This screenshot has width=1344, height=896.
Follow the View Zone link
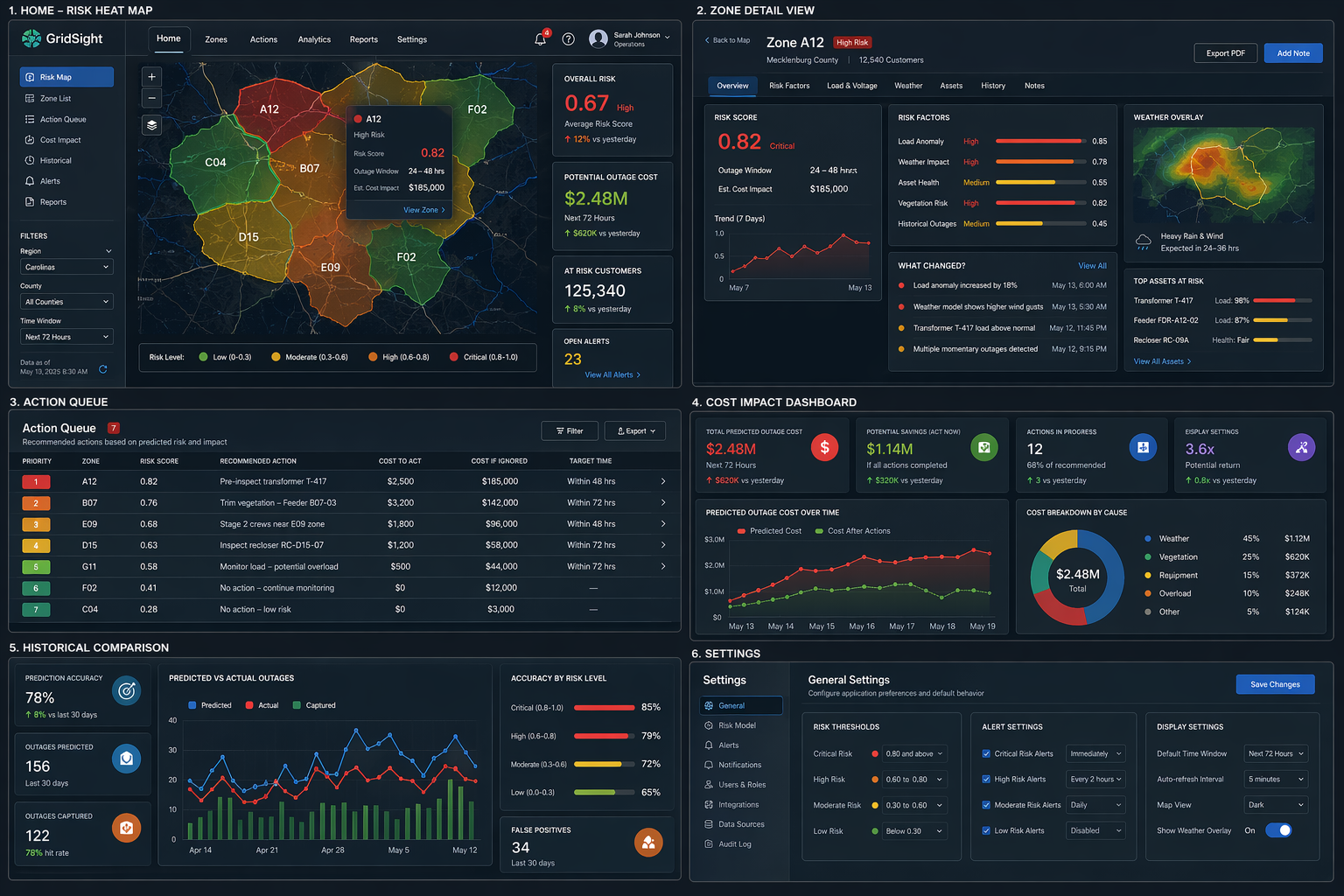[x=424, y=210]
